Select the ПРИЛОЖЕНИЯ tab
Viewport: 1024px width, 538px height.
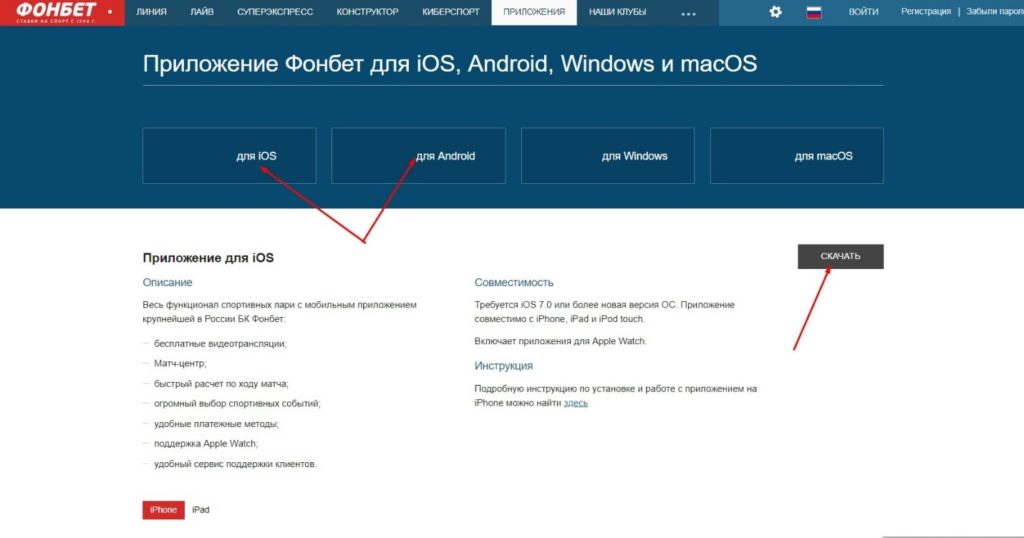pos(534,12)
